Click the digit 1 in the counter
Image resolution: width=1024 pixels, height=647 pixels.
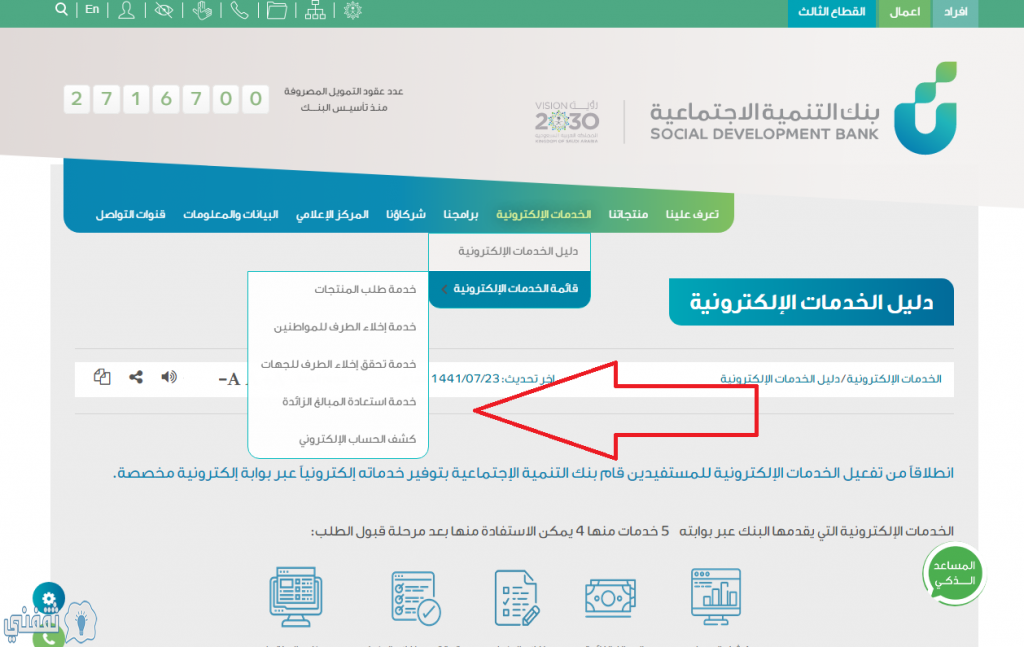[136, 99]
